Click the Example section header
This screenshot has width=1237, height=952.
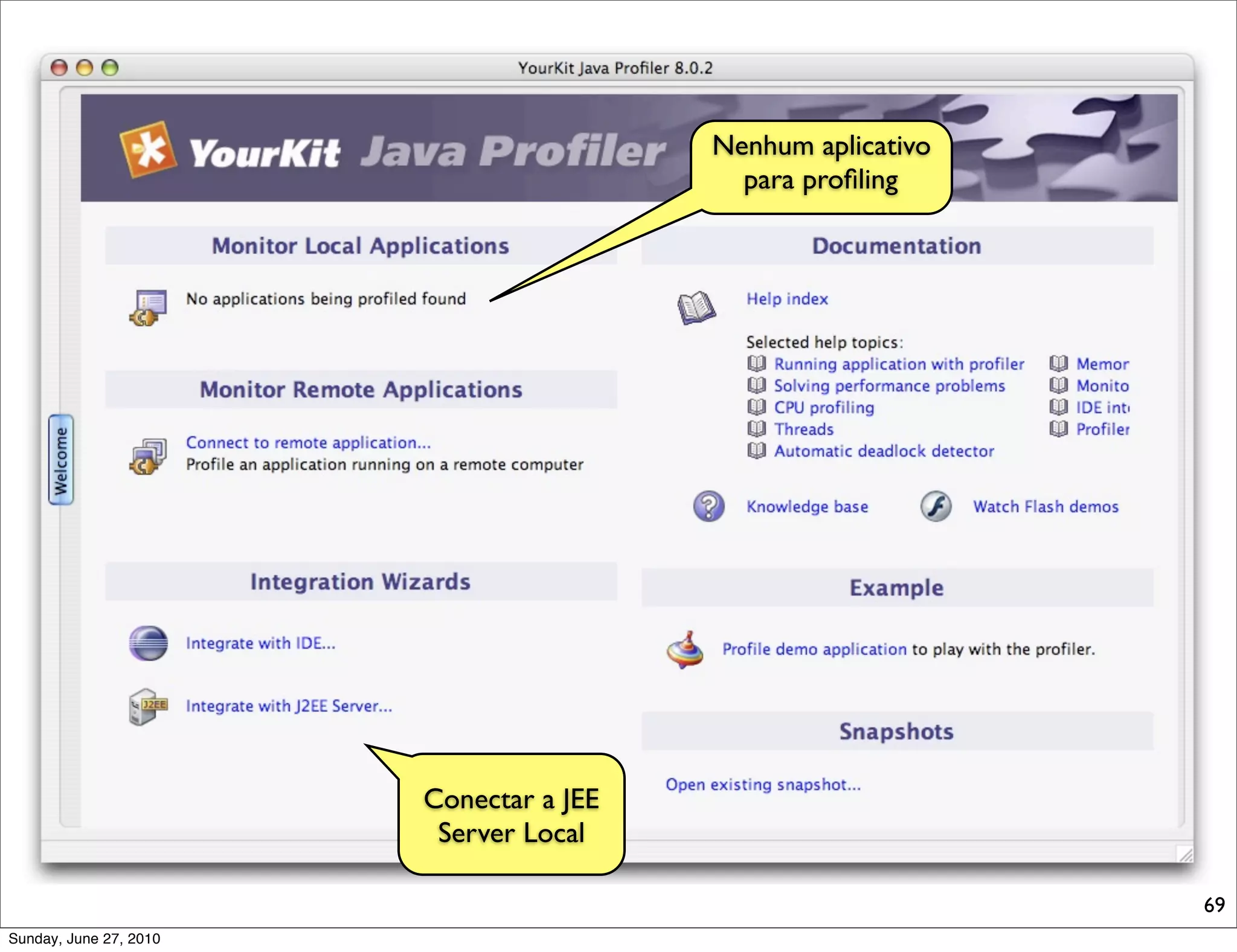[897, 588]
